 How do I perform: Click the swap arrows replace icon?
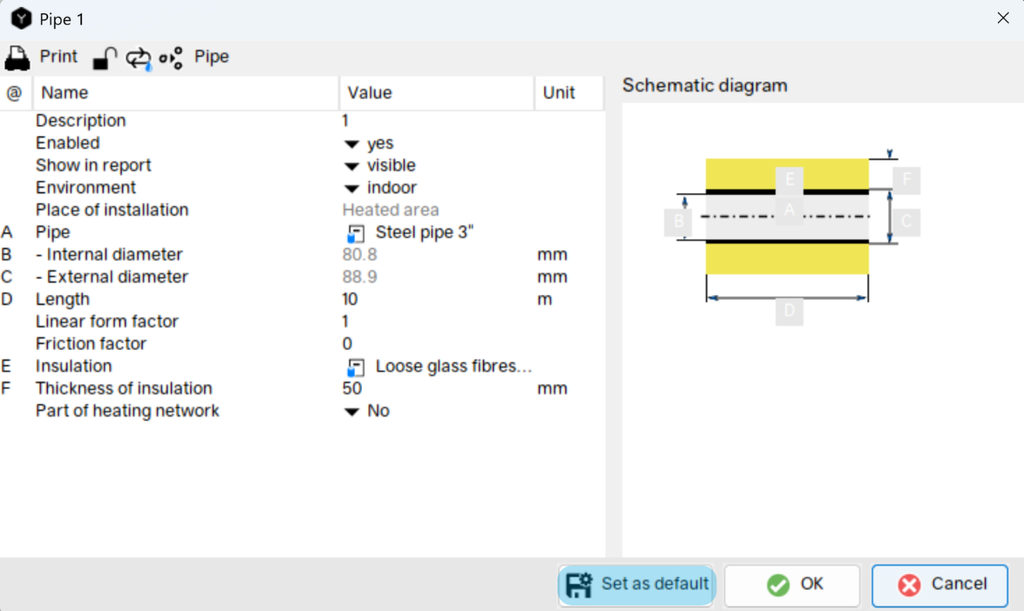click(138, 59)
